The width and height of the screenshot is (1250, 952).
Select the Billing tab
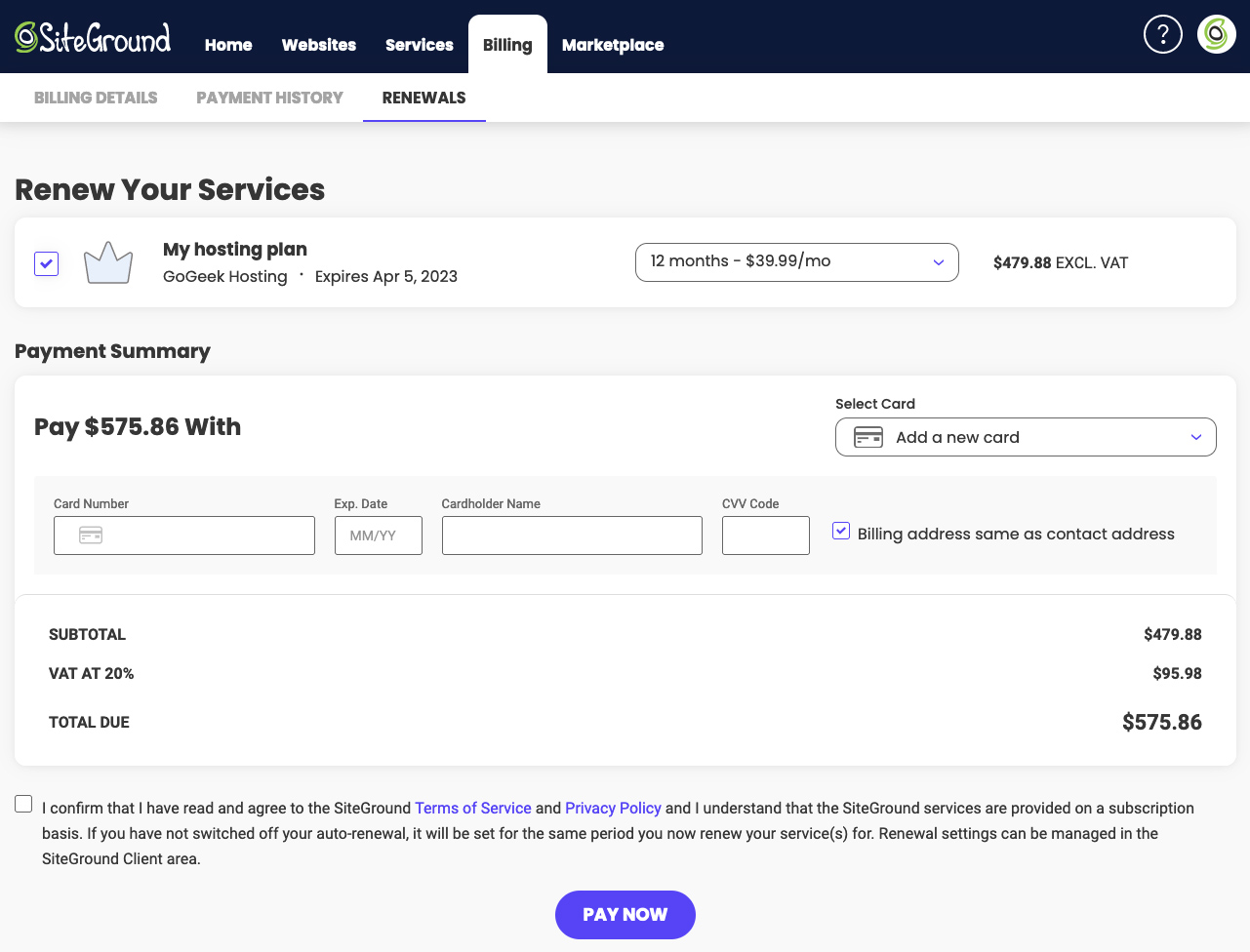pyautogui.click(x=507, y=45)
